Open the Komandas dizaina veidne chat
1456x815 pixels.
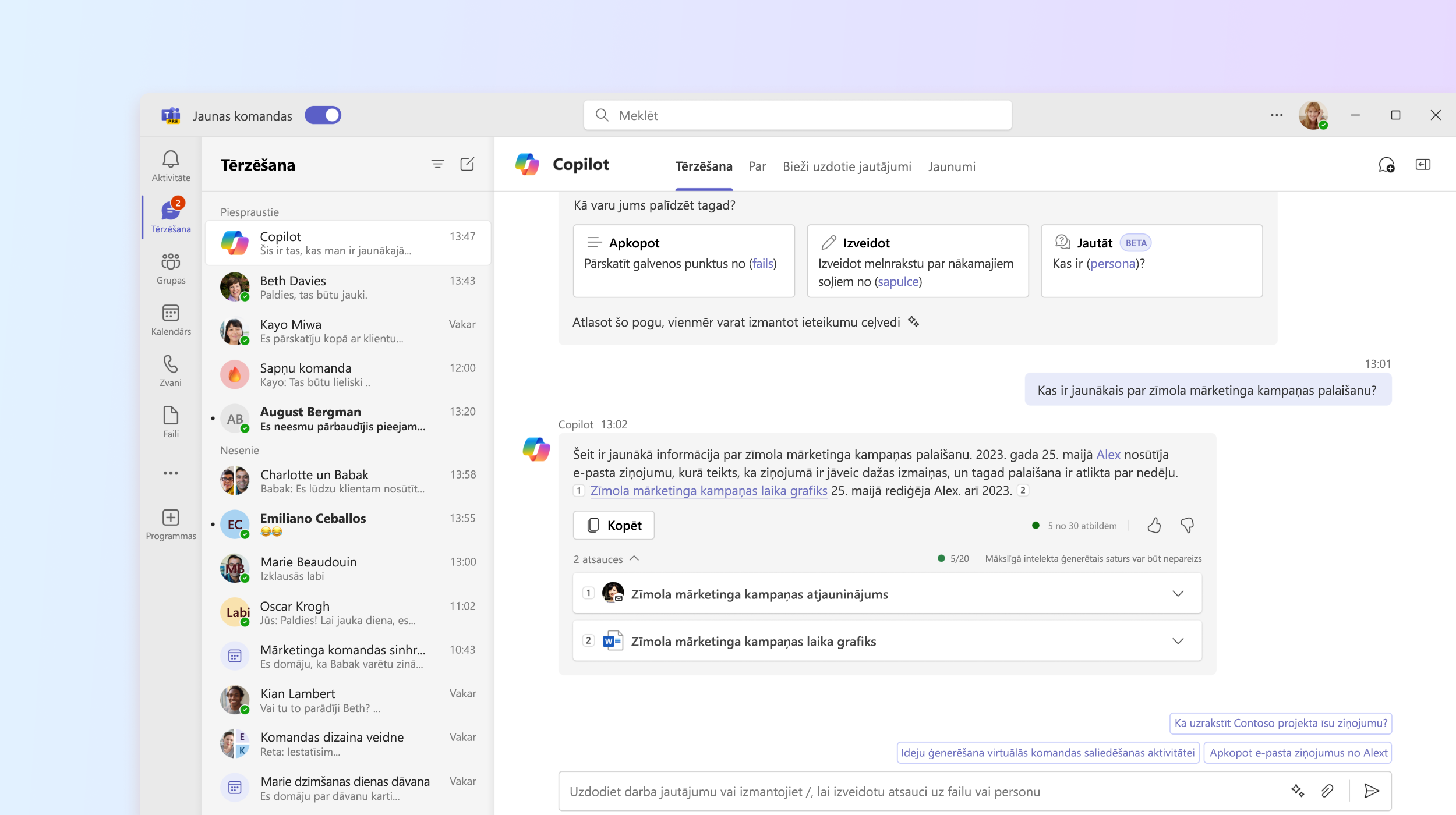[x=348, y=743]
